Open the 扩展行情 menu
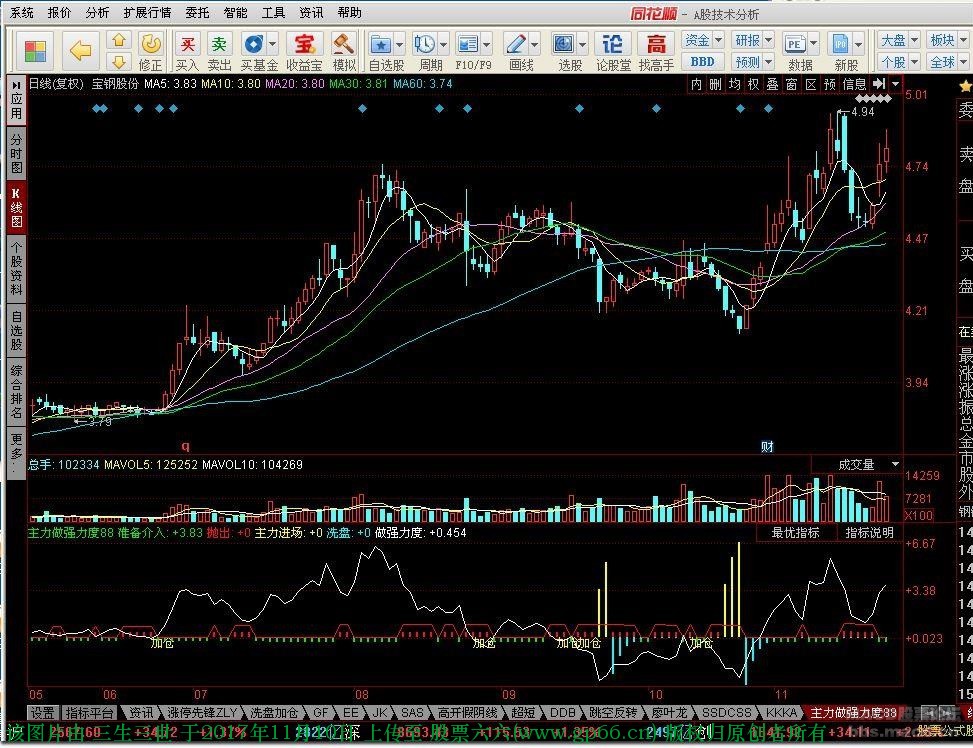Viewport: 973px width, 748px height. (x=146, y=13)
